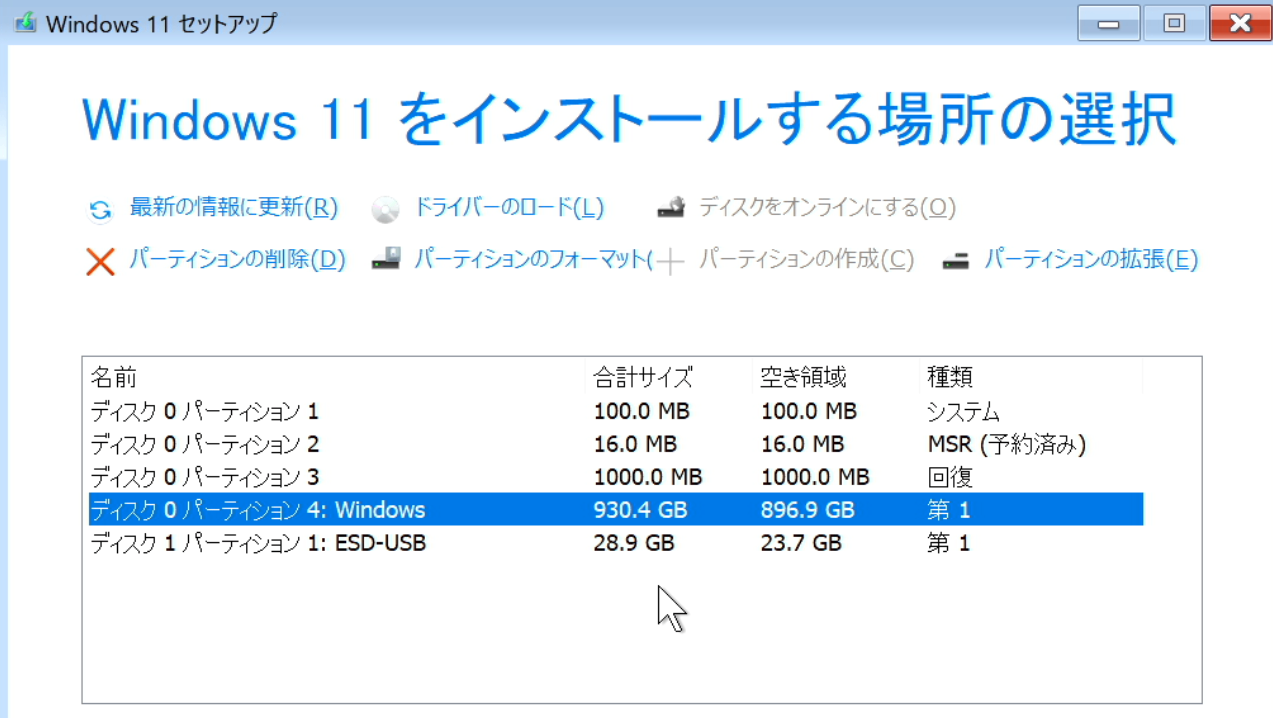The width and height of the screenshot is (1273, 718).
Task: Click パーティションの削除(D) link
Action: pyautogui.click(x=237, y=260)
